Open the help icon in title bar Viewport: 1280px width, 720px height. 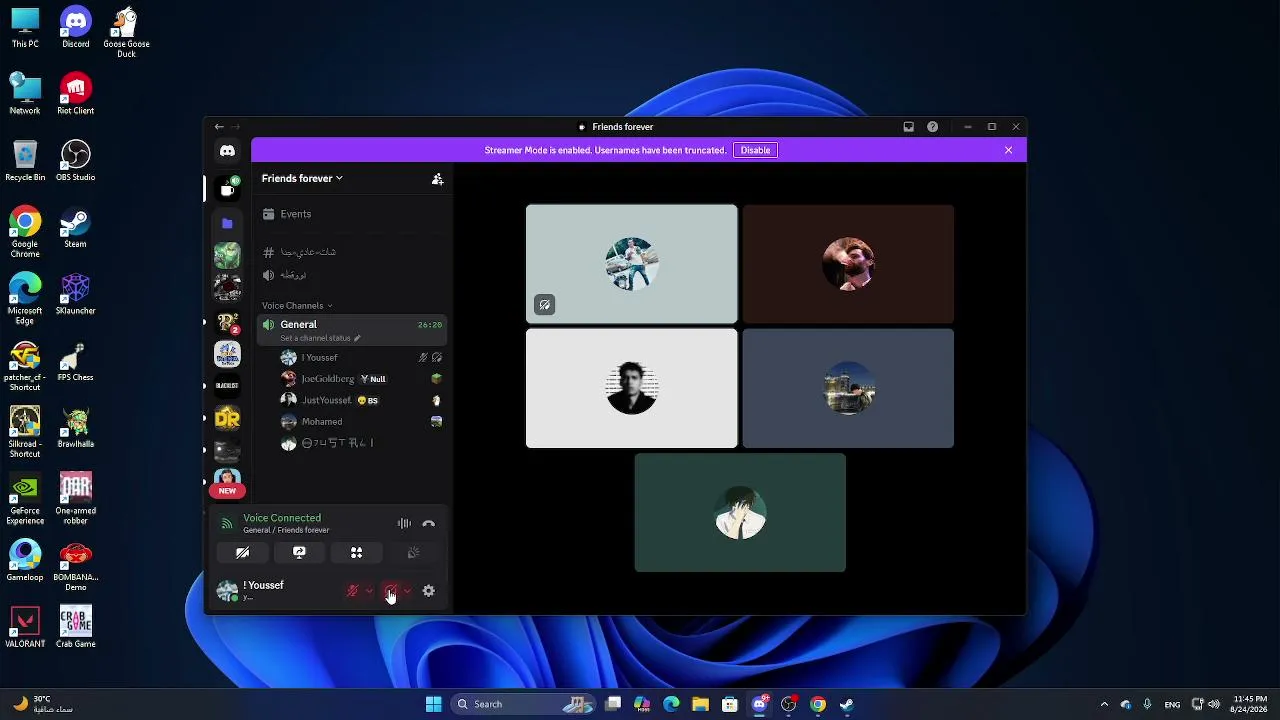(x=932, y=127)
